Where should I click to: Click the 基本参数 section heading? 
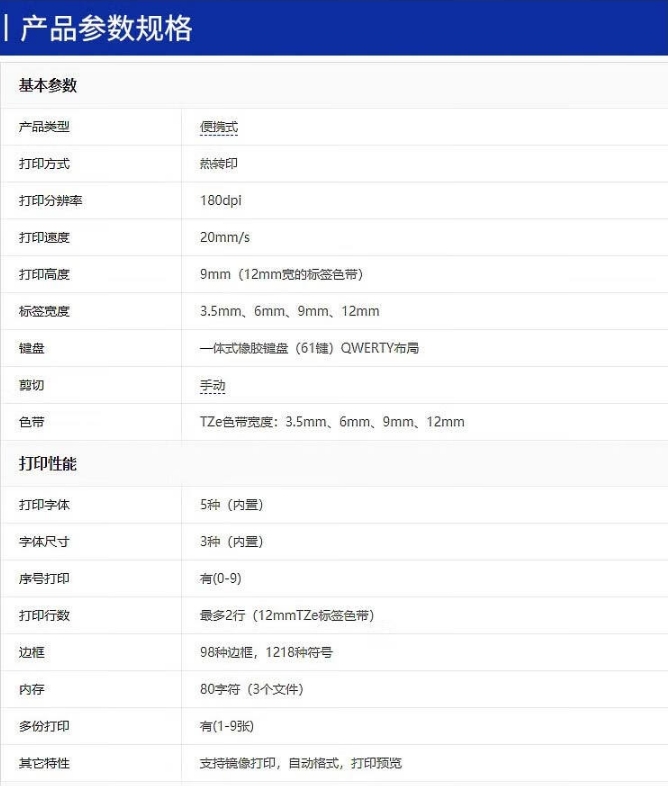click(x=48, y=85)
